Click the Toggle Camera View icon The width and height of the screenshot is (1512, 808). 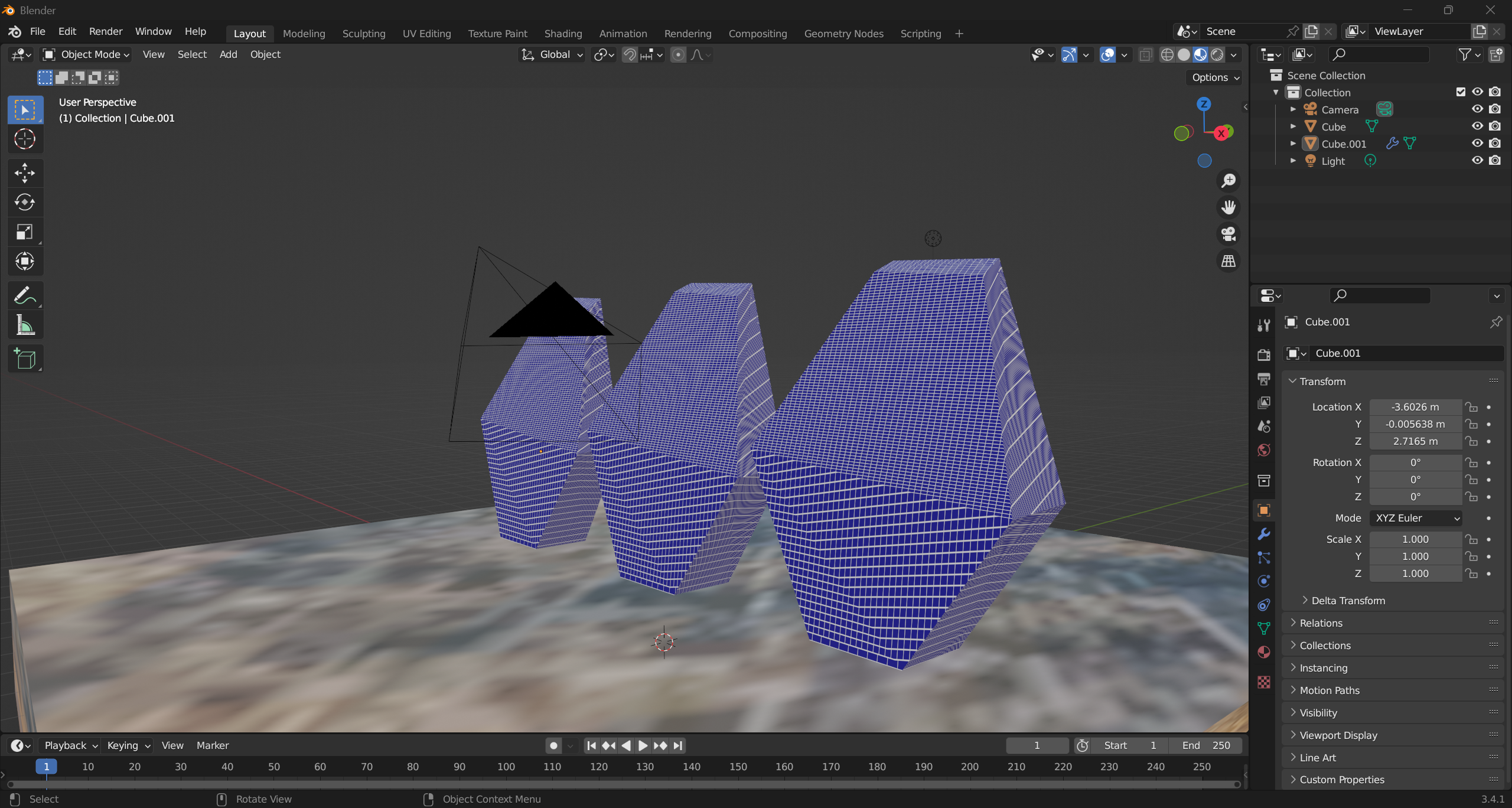(1228, 234)
